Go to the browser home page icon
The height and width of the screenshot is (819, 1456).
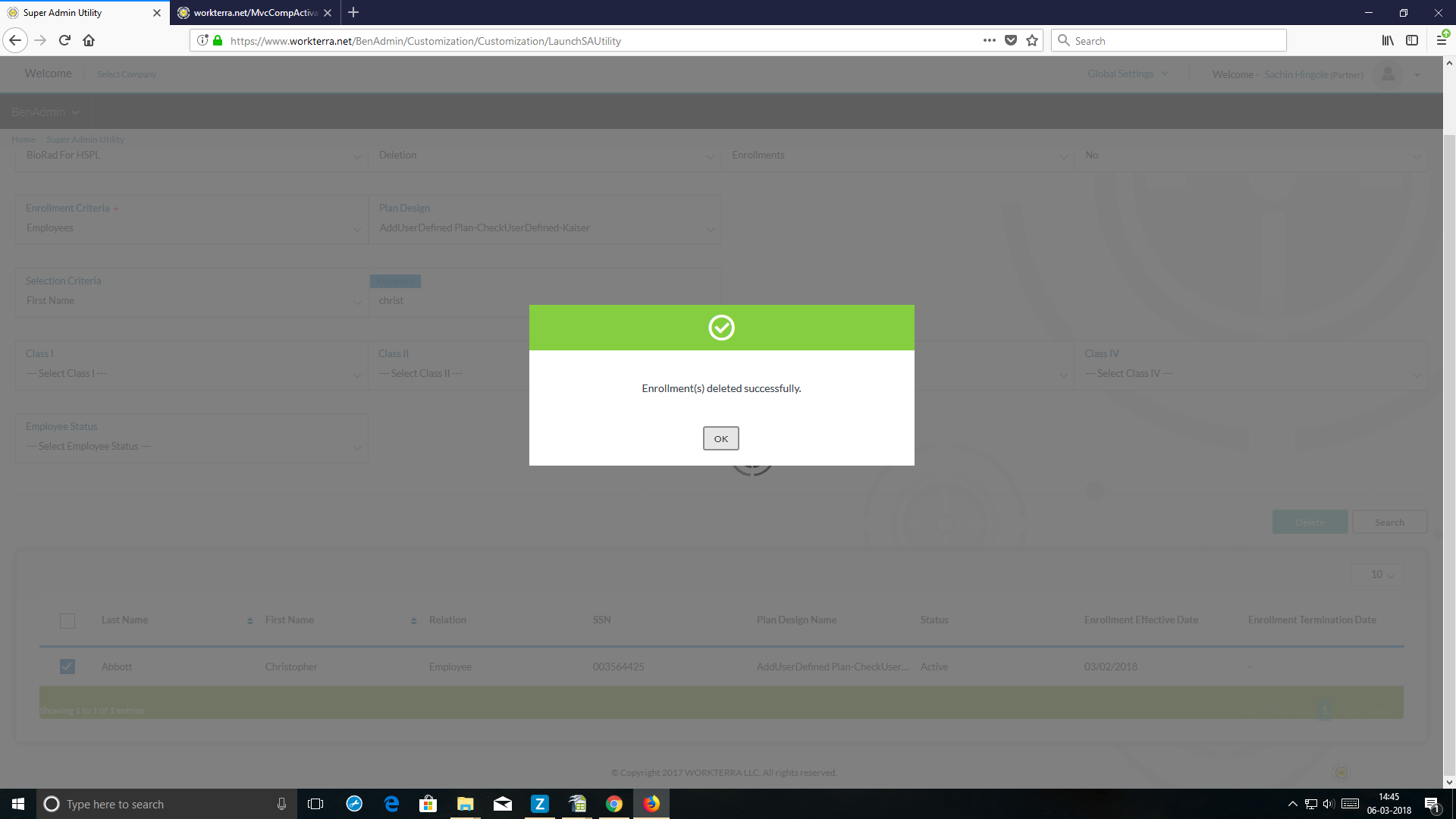coord(89,41)
